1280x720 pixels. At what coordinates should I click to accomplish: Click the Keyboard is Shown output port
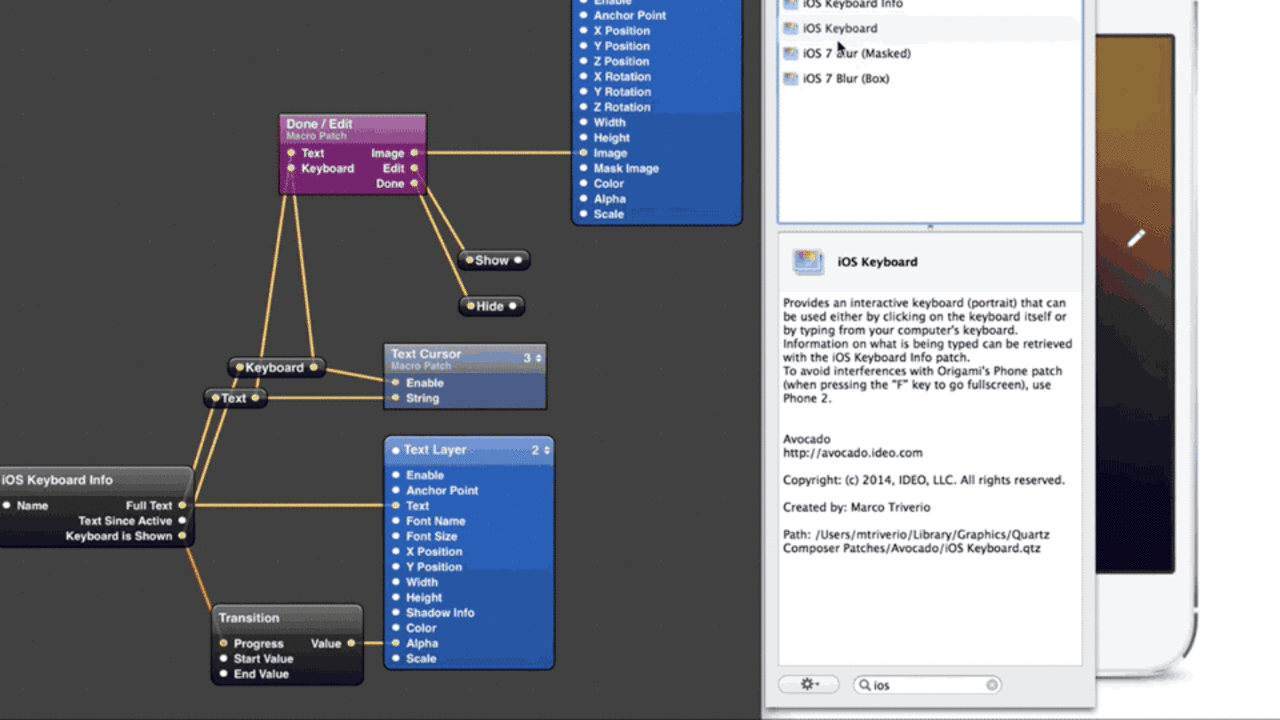tap(182, 536)
